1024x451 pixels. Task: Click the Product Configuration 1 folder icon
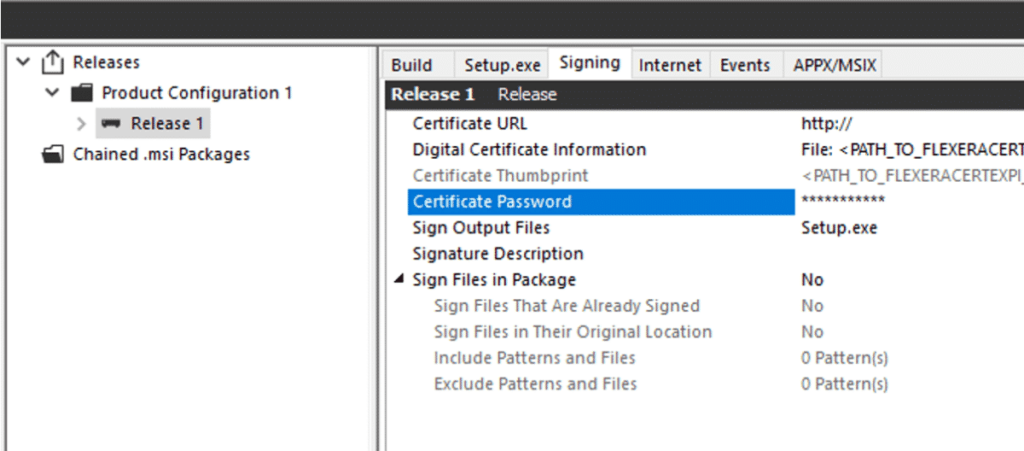click(x=82, y=93)
